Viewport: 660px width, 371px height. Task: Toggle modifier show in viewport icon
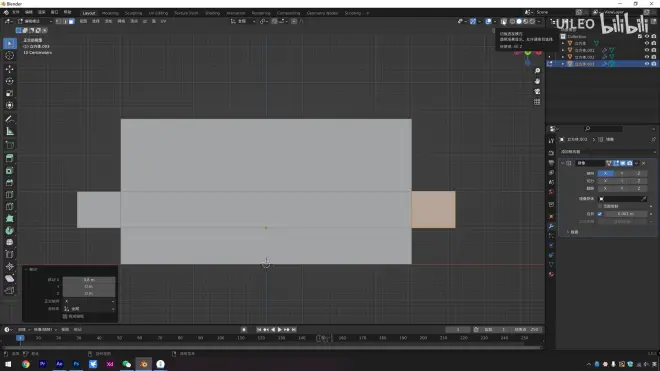pyautogui.click(x=623, y=163)
